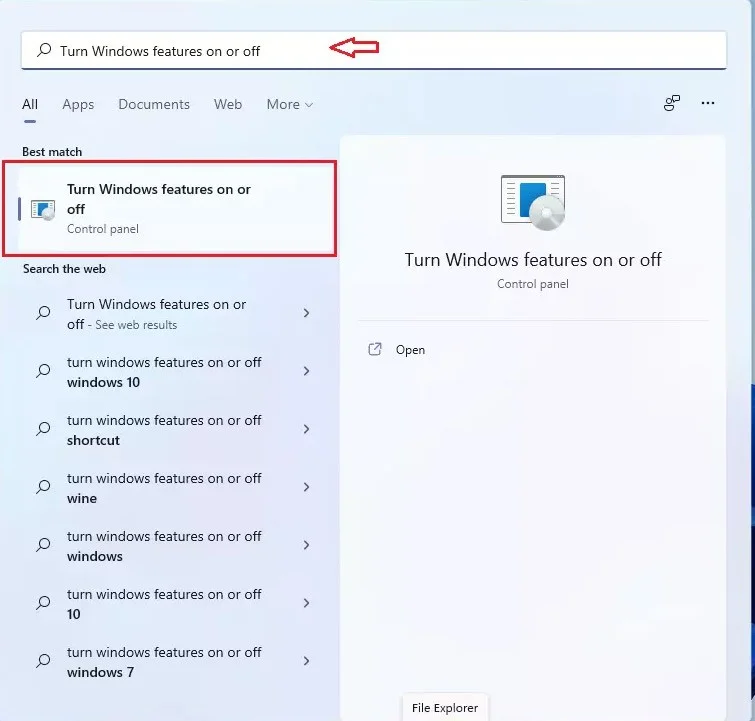This screenshot has height=721, width=755.
Task: Expand chevron for 'wine' web suggestion
Action: pos(306,487)
